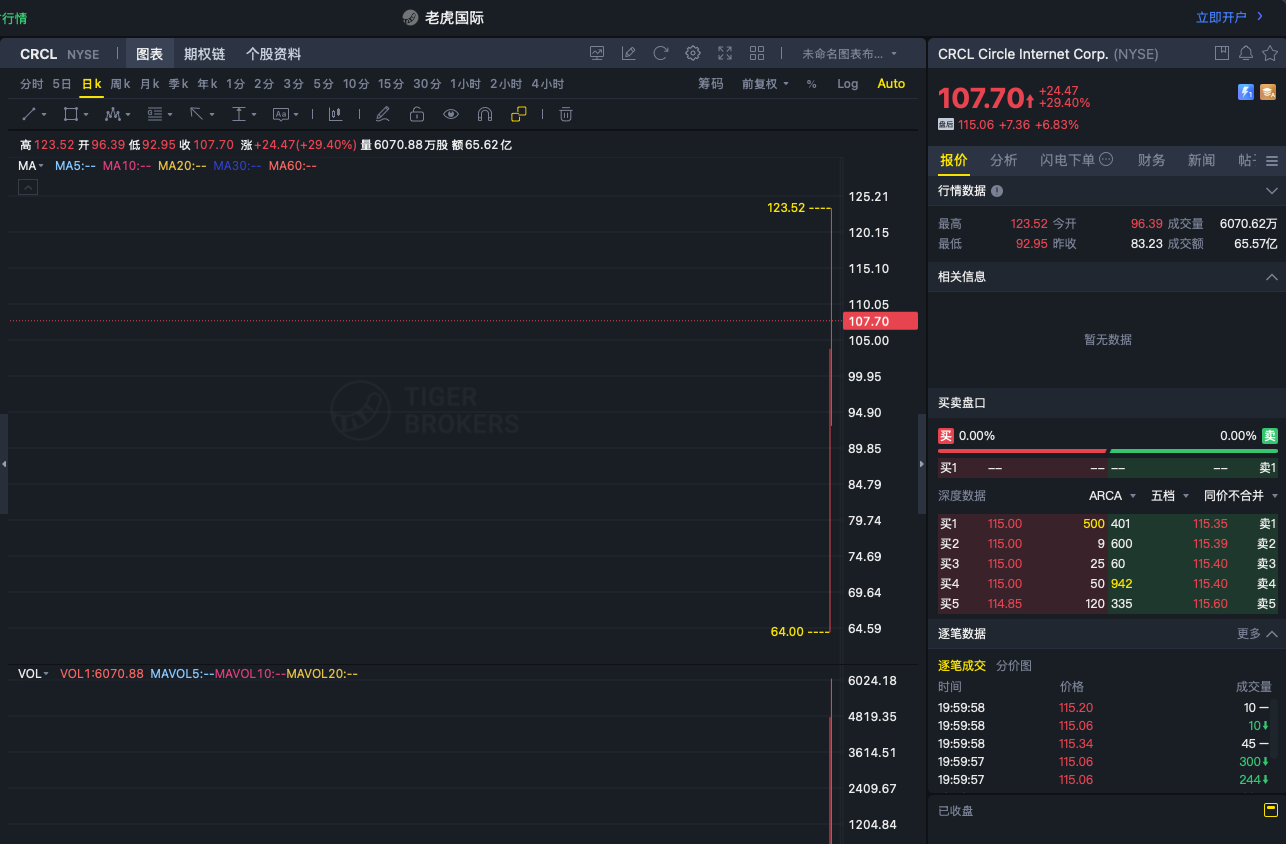Open the VOL indicator dropdown

click(34, 674)
